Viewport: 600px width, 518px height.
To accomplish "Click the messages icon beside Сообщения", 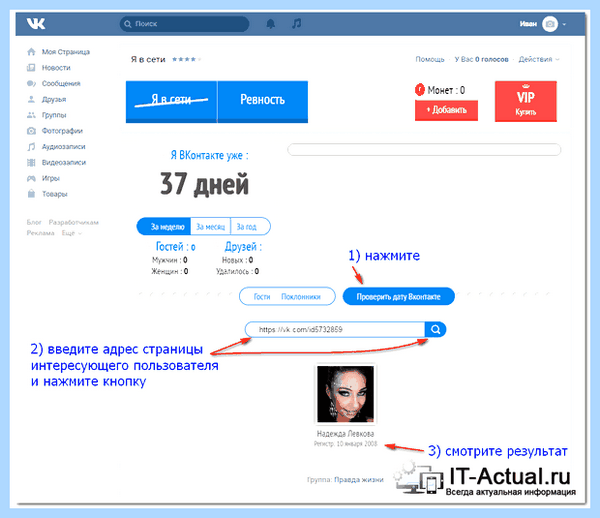I will (31, 83).
